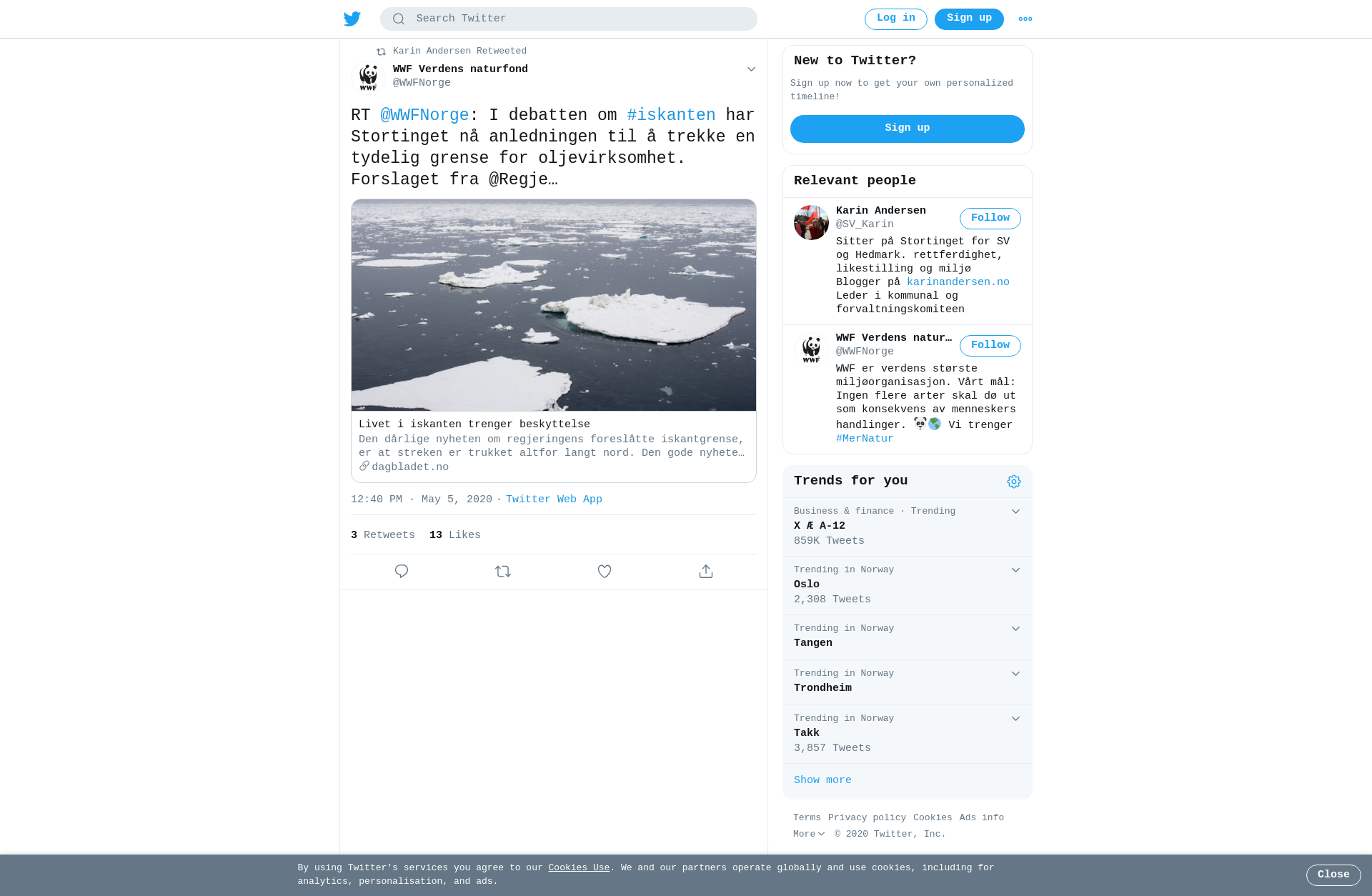This screenshot has height=896, width=1372.
Task: Expand options for X Æ A-12 trend
Action: click(1015, 512)
